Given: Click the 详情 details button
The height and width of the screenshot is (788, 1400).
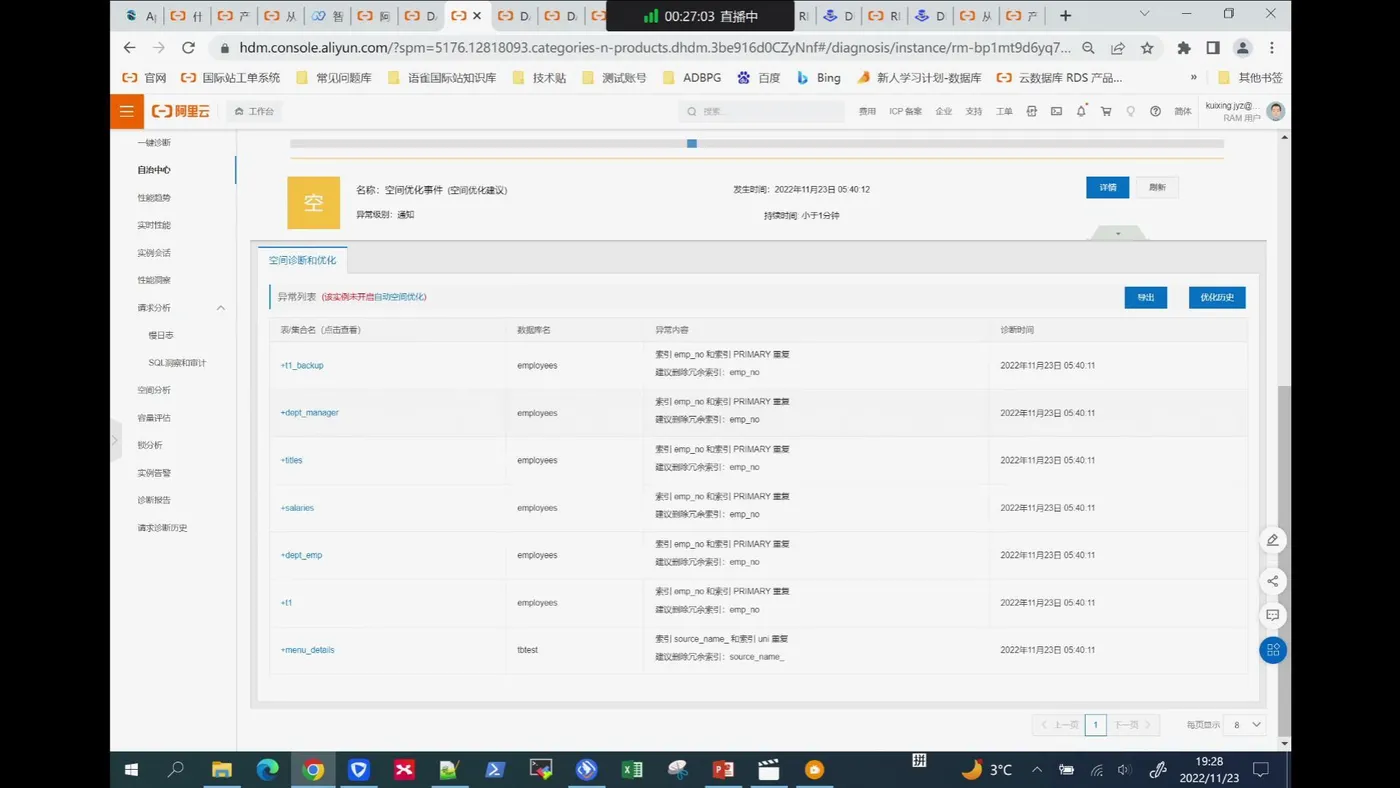Looking at the screenshot, I should pyautogui.click(x=1108, y=187).
